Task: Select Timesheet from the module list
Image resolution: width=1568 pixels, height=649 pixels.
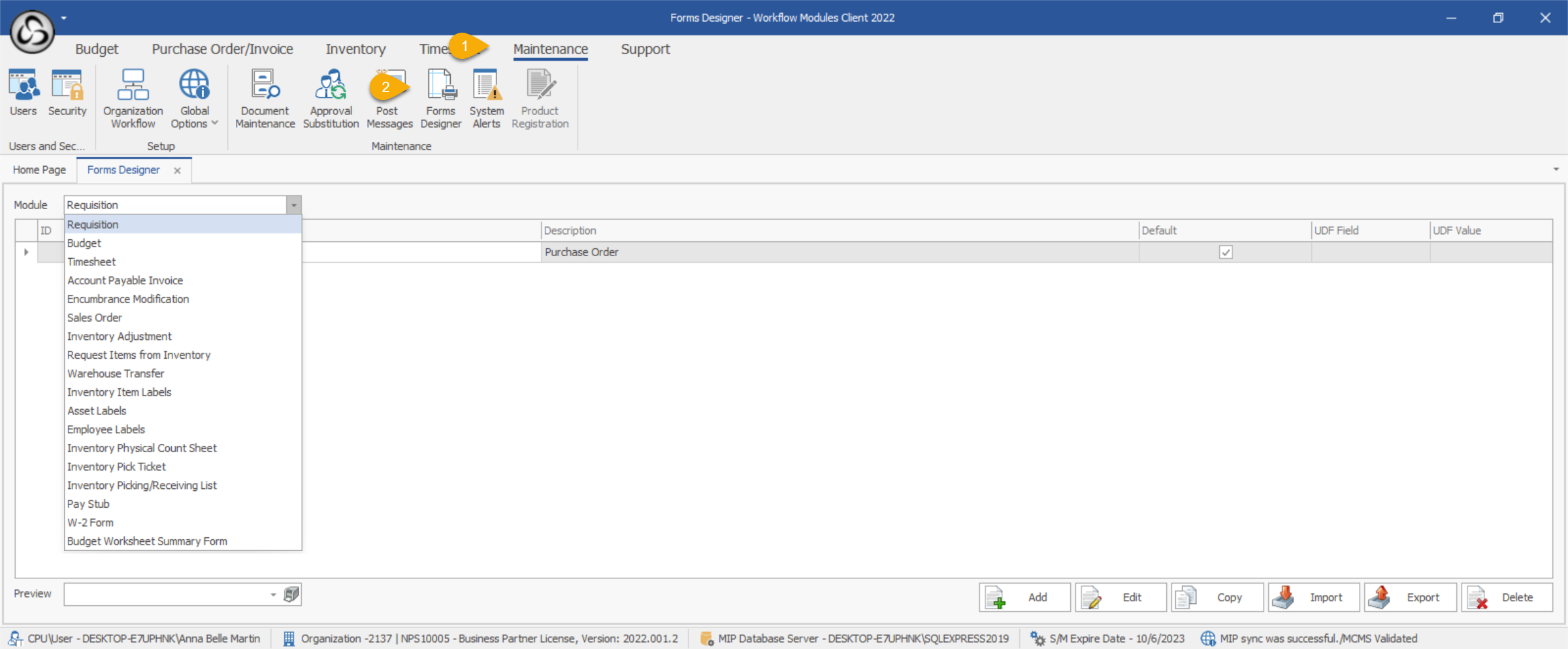Action: [x=91, y=262]
